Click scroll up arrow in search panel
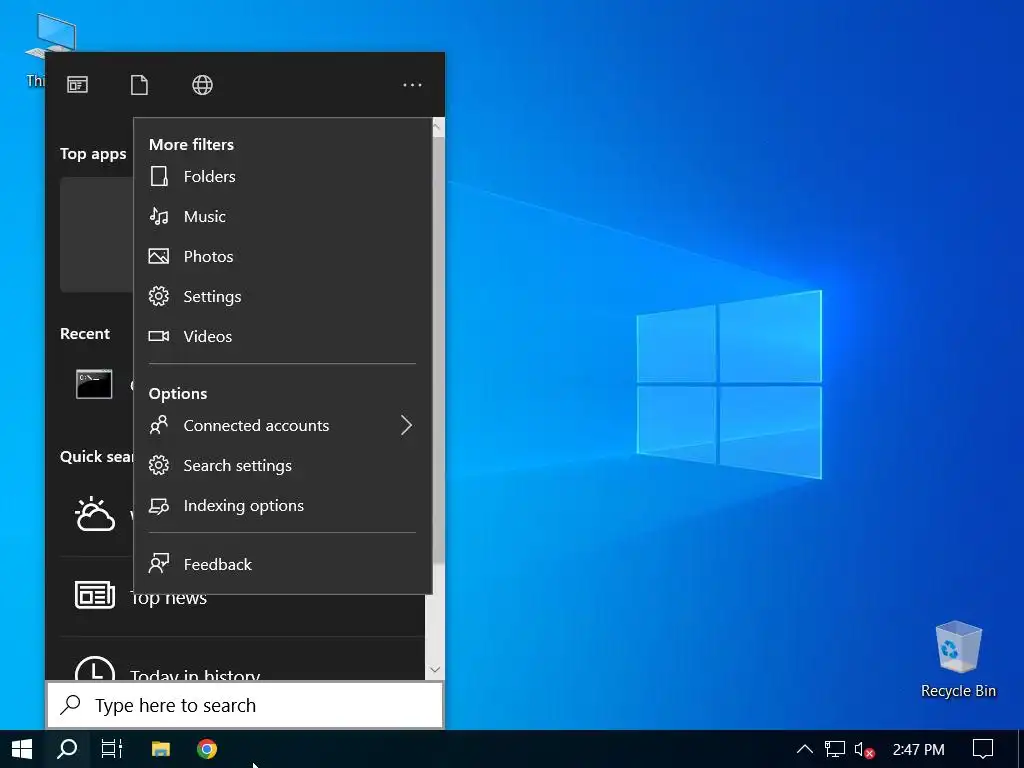1024x768 pixels. [x=438, y=127]
